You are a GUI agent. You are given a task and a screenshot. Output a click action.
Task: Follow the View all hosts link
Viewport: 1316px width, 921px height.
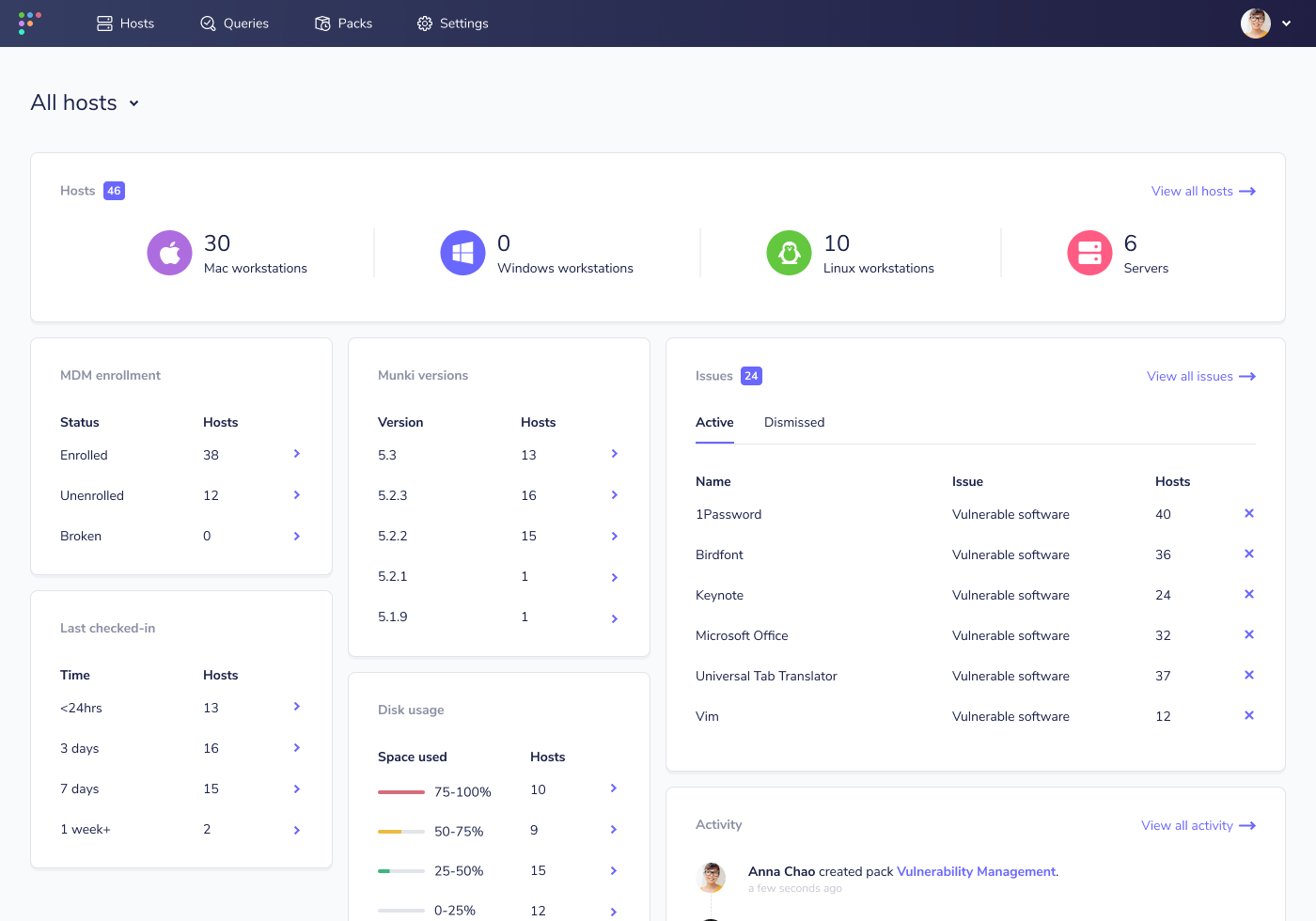(x=1194, y=191)
